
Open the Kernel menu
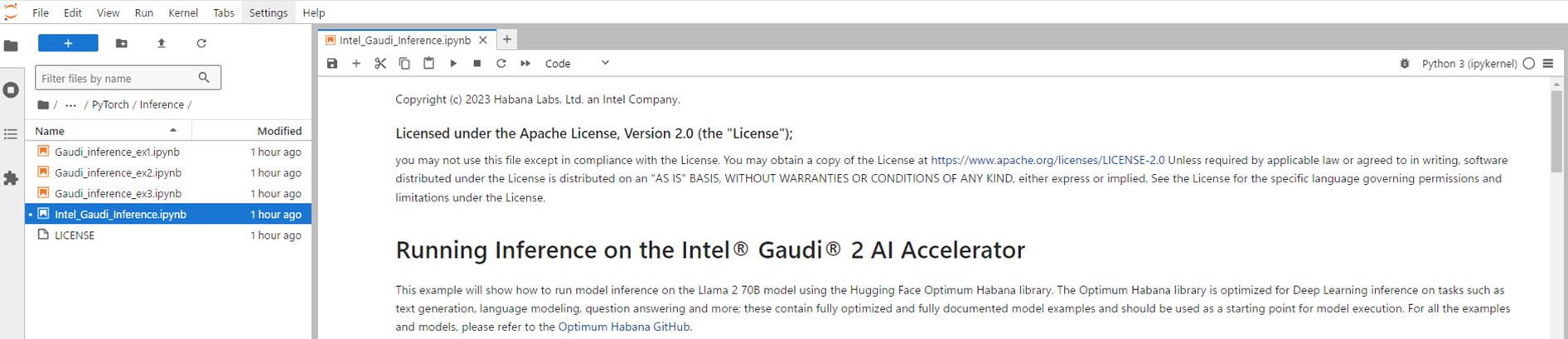pos(182,12)
